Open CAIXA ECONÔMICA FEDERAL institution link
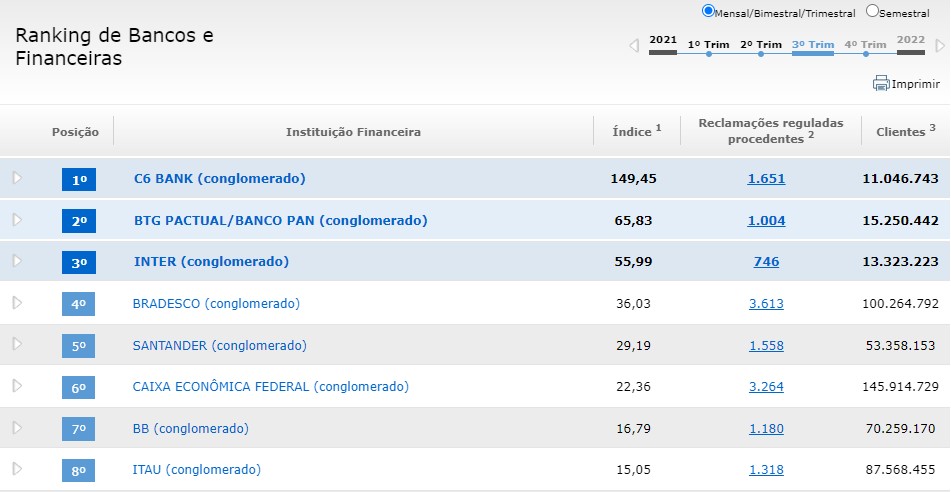951x492 pixels. [270, 386]
